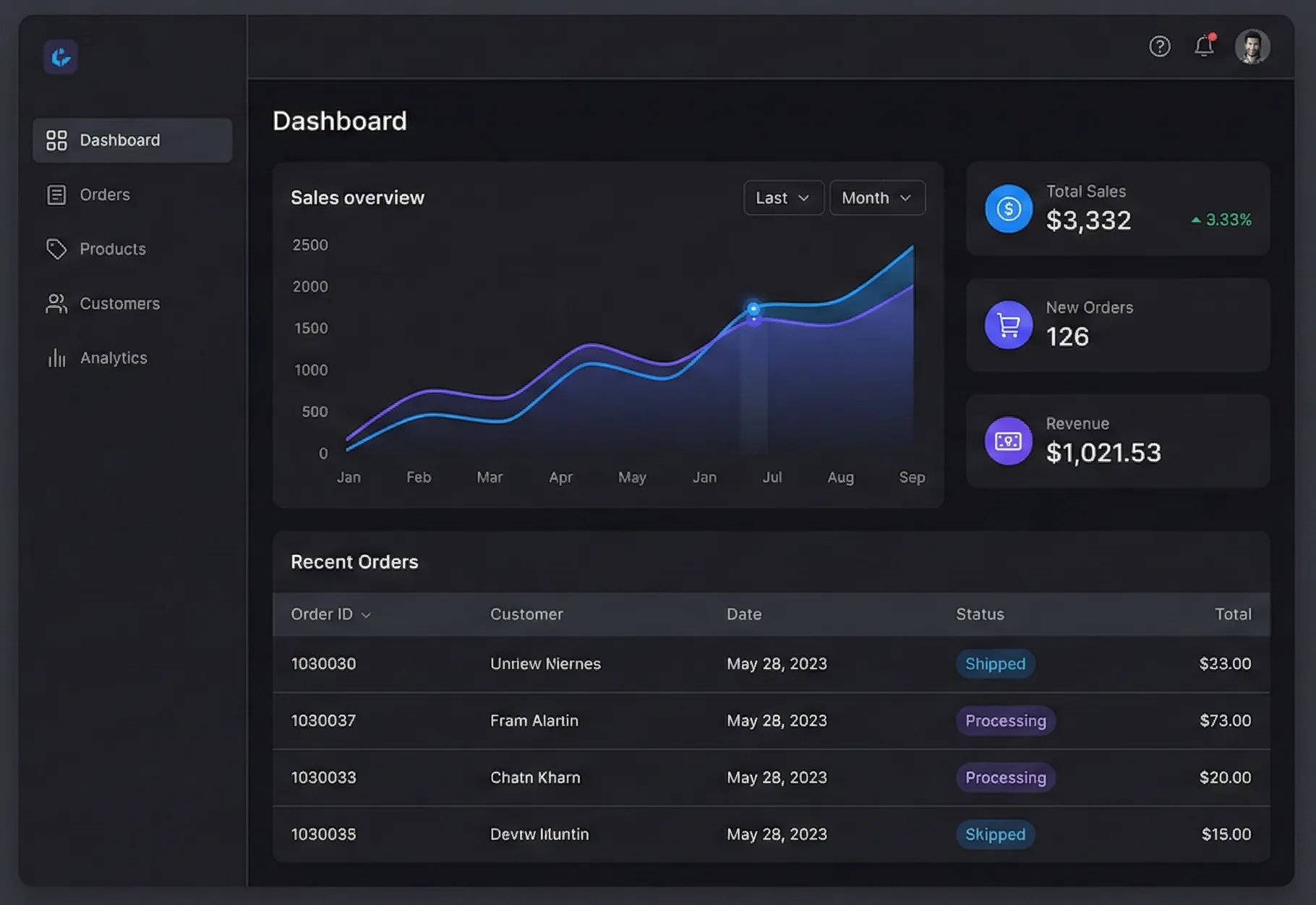Click the Processing badge for Fram Alartin
The image size is (1316, 905).
point(1005,721)
